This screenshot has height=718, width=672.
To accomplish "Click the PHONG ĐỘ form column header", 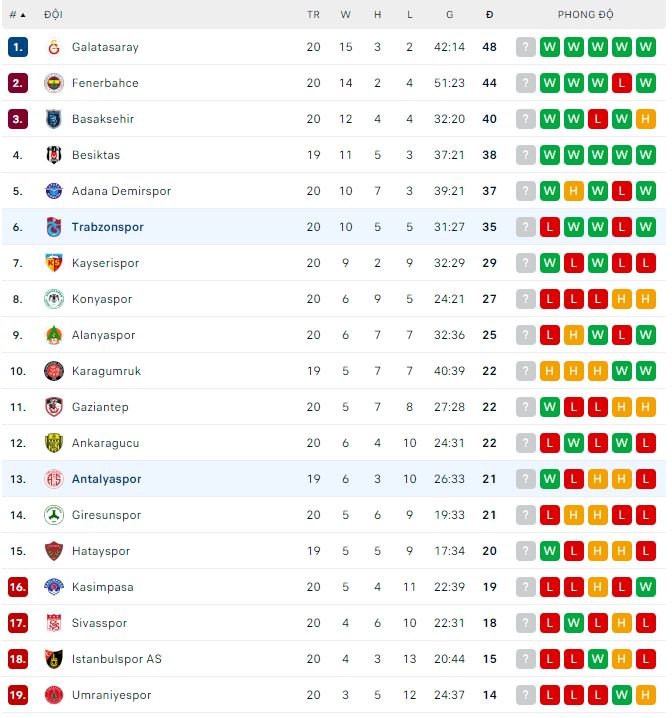I will point(586,15).
